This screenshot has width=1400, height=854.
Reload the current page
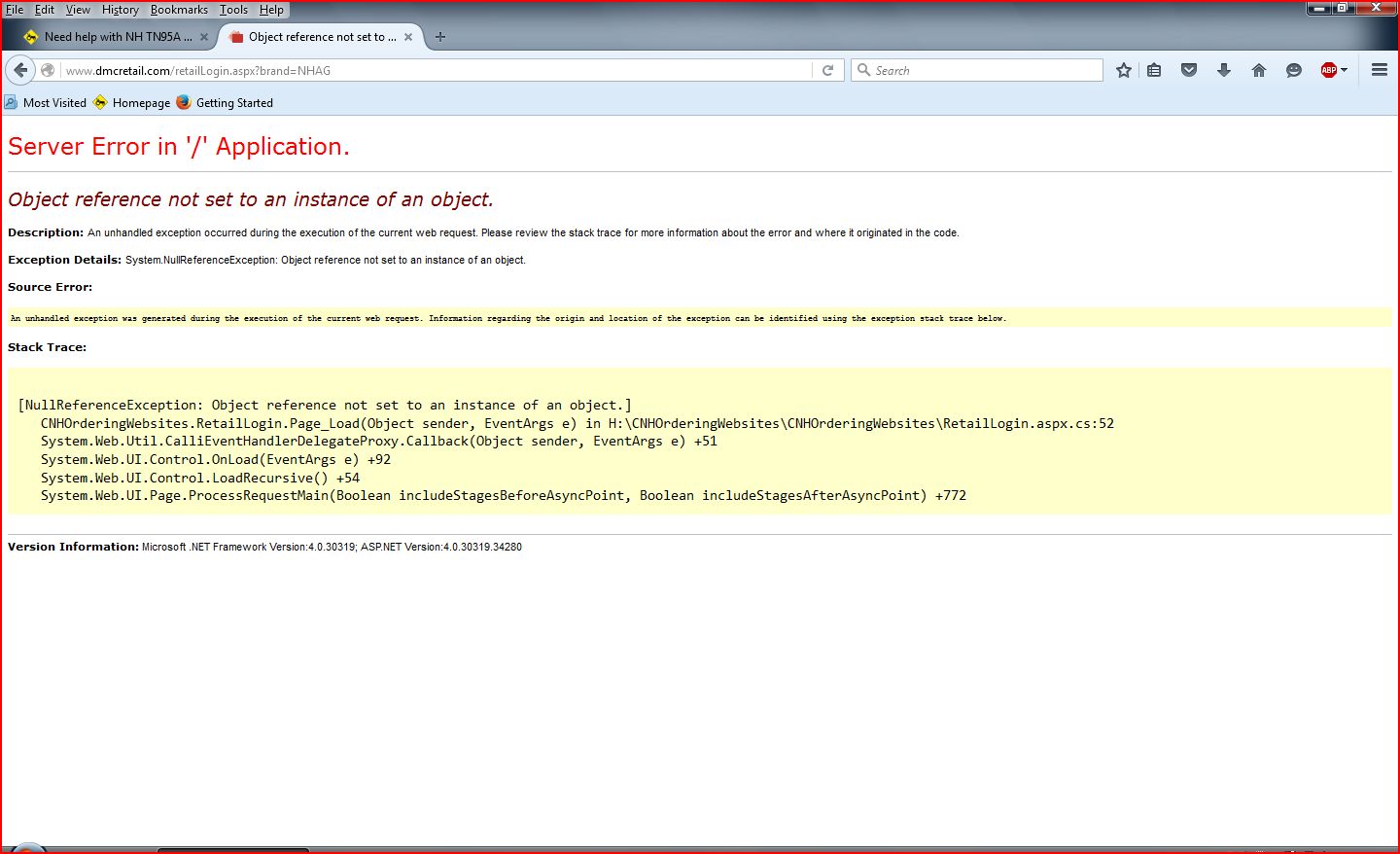pyautogui.click(x=827, y=70)
